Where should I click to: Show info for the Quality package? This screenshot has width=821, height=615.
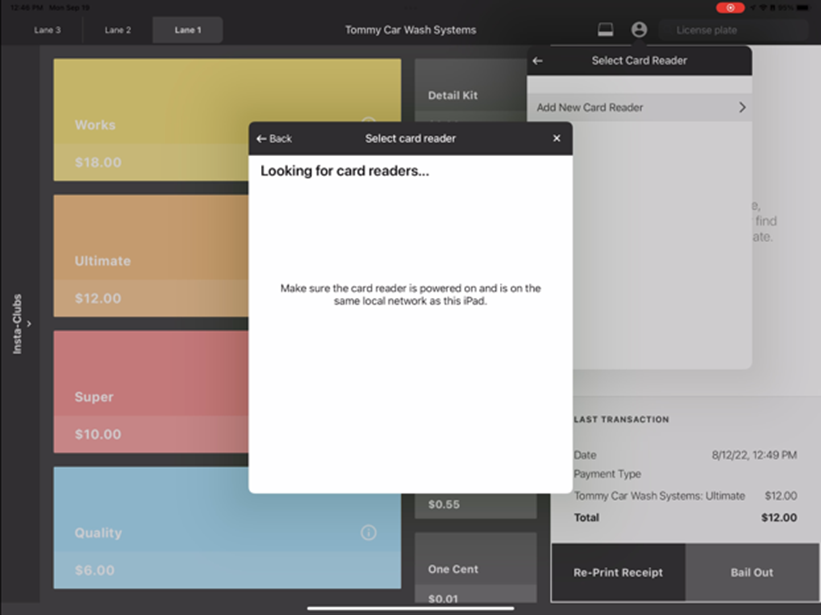tap(369, 533)
